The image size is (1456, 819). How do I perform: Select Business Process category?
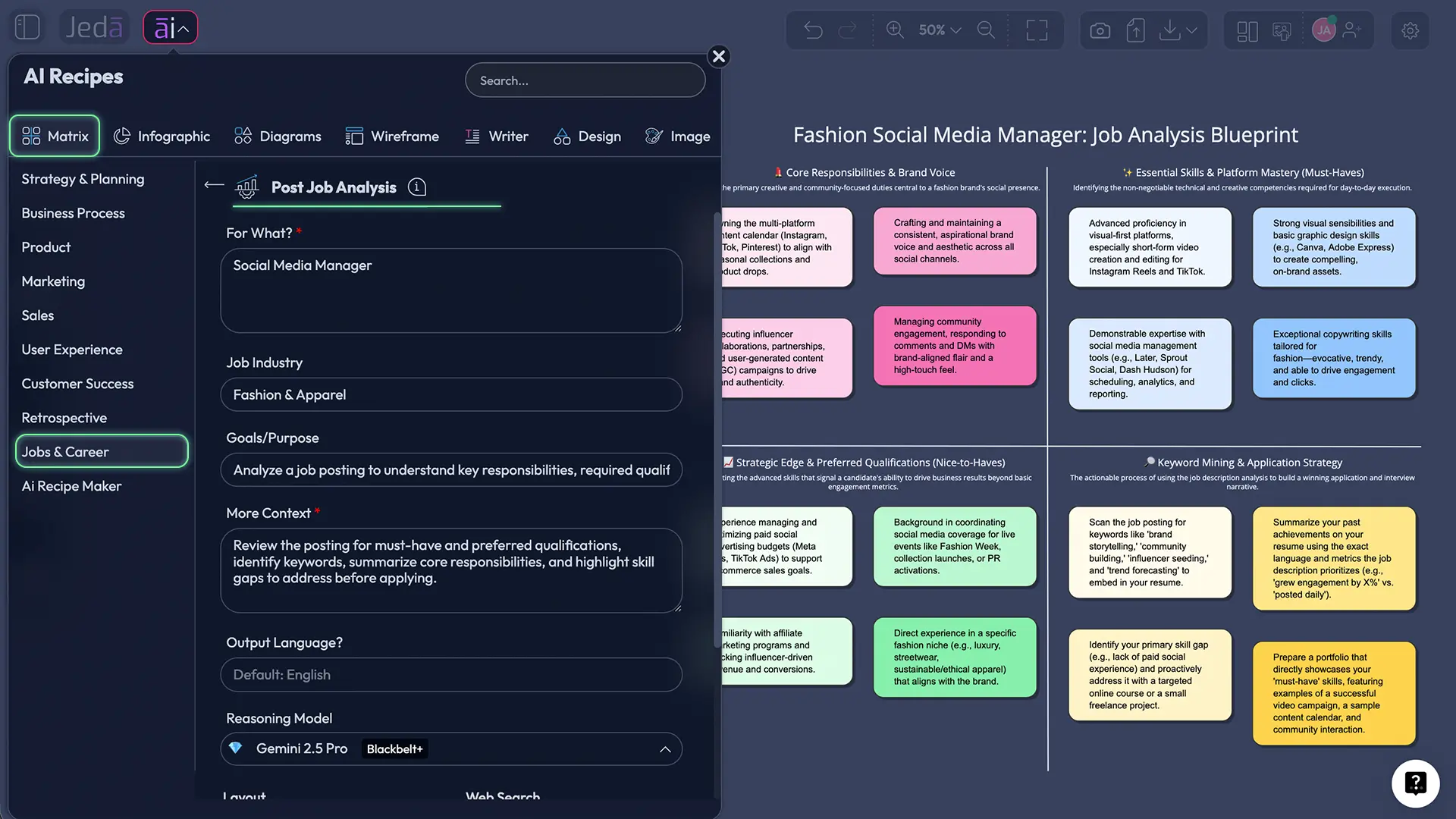click(74, 213)
